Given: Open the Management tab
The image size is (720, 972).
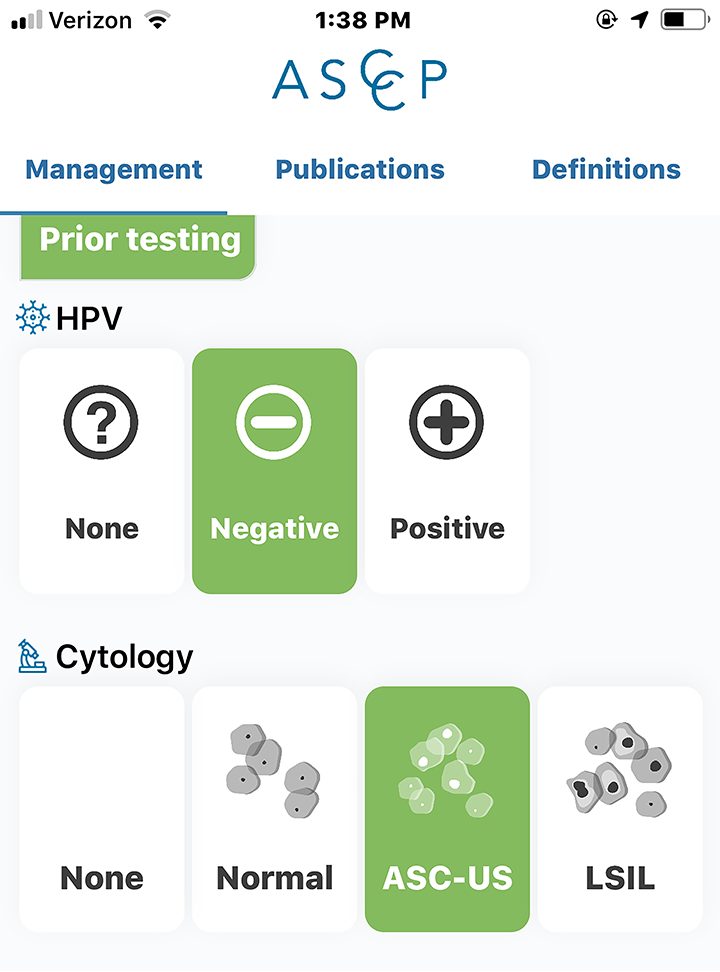Looking at the screenshot, I should pyautogui.click(x=113, y=169).
